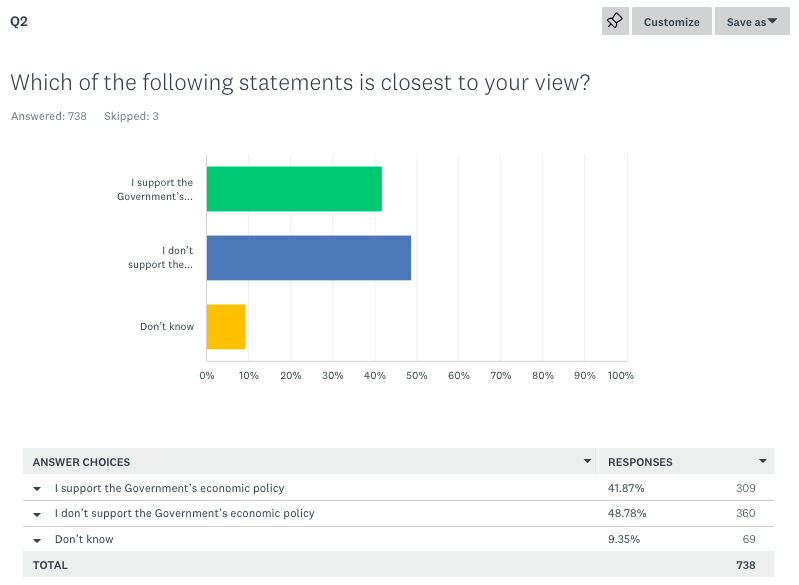Screen dimensions: 799x585
Task: Click the ANSWER CHOICES column header
Action: pos(81,462)
